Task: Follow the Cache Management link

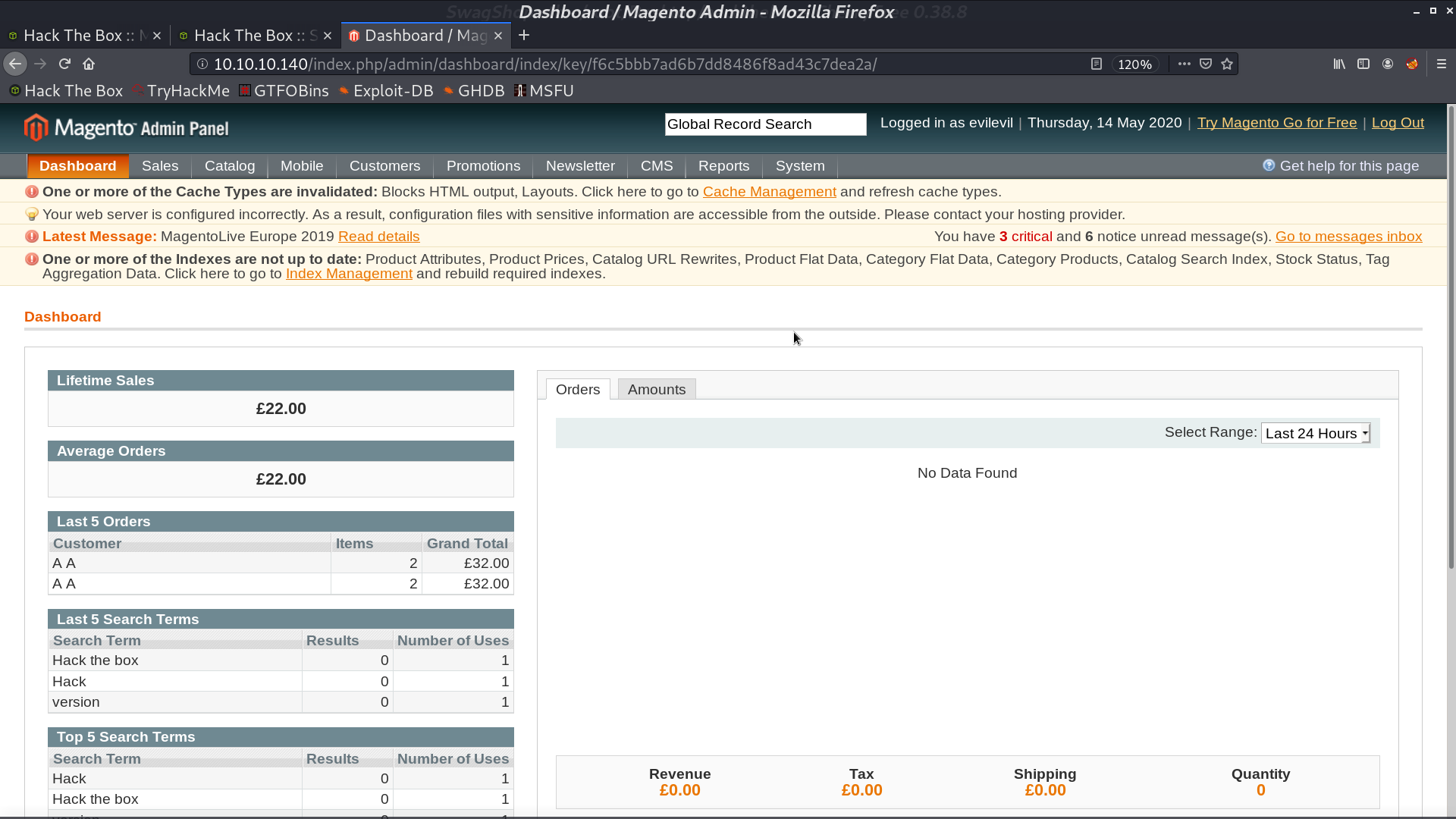Action: [x=769, y=192]
